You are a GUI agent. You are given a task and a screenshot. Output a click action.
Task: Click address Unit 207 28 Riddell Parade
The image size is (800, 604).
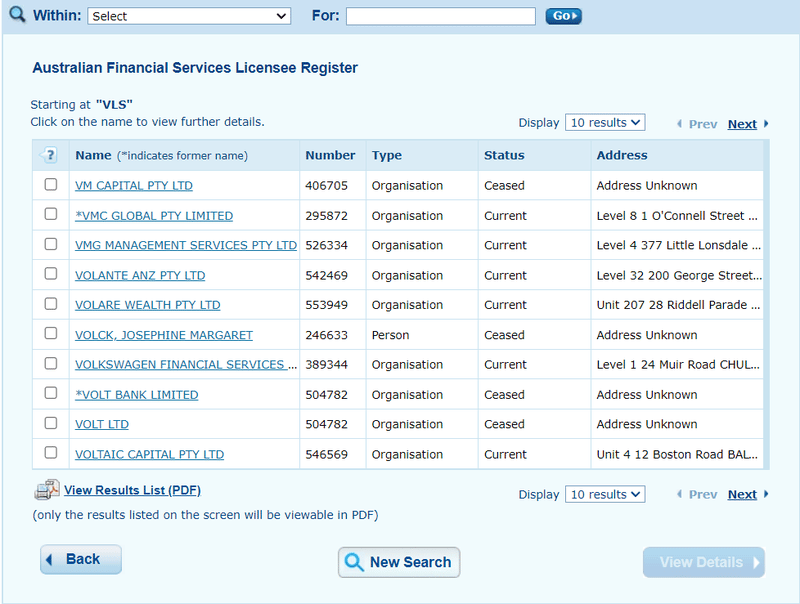pos(679,305)
